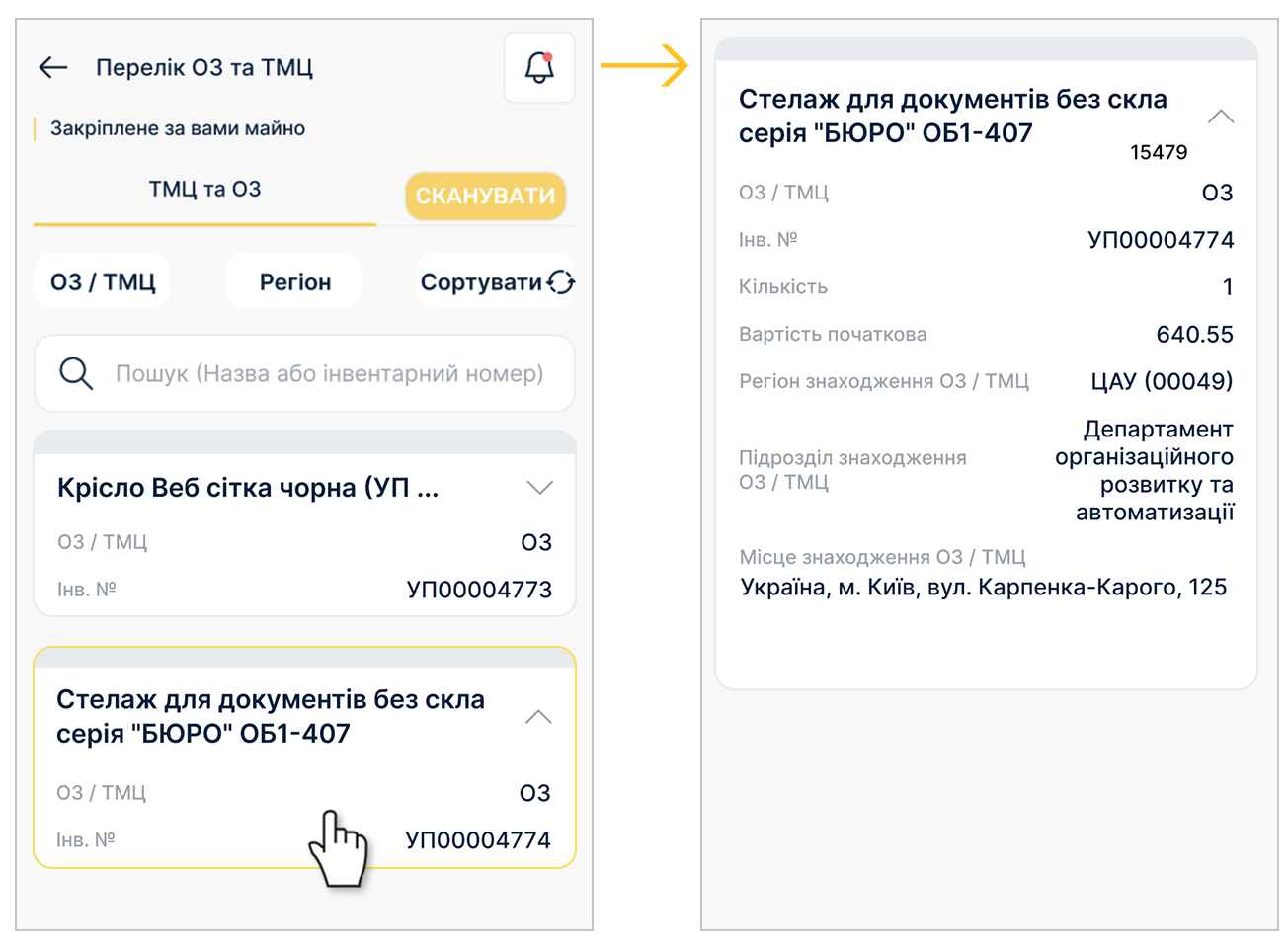Click the Перелік ОЗ та ТМЦ heading
Screen dimensions: 1288x951
204,67
